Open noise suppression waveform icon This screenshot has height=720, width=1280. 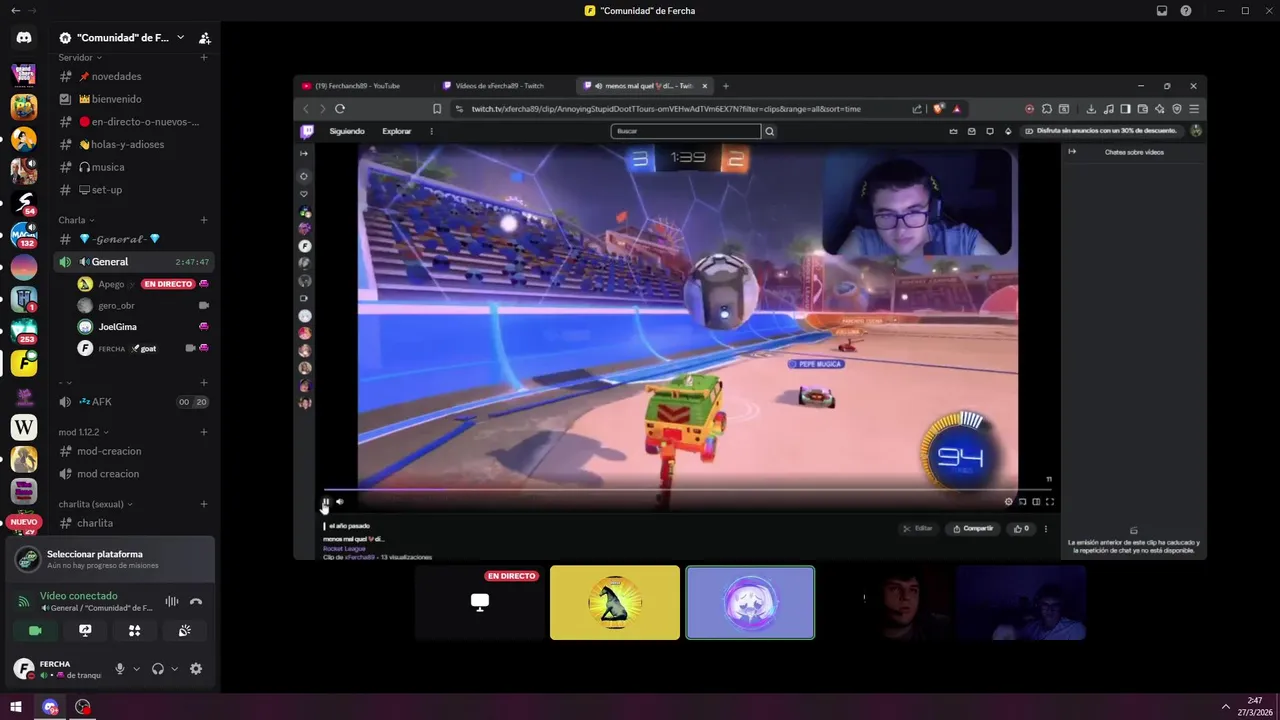click(172, 601)
